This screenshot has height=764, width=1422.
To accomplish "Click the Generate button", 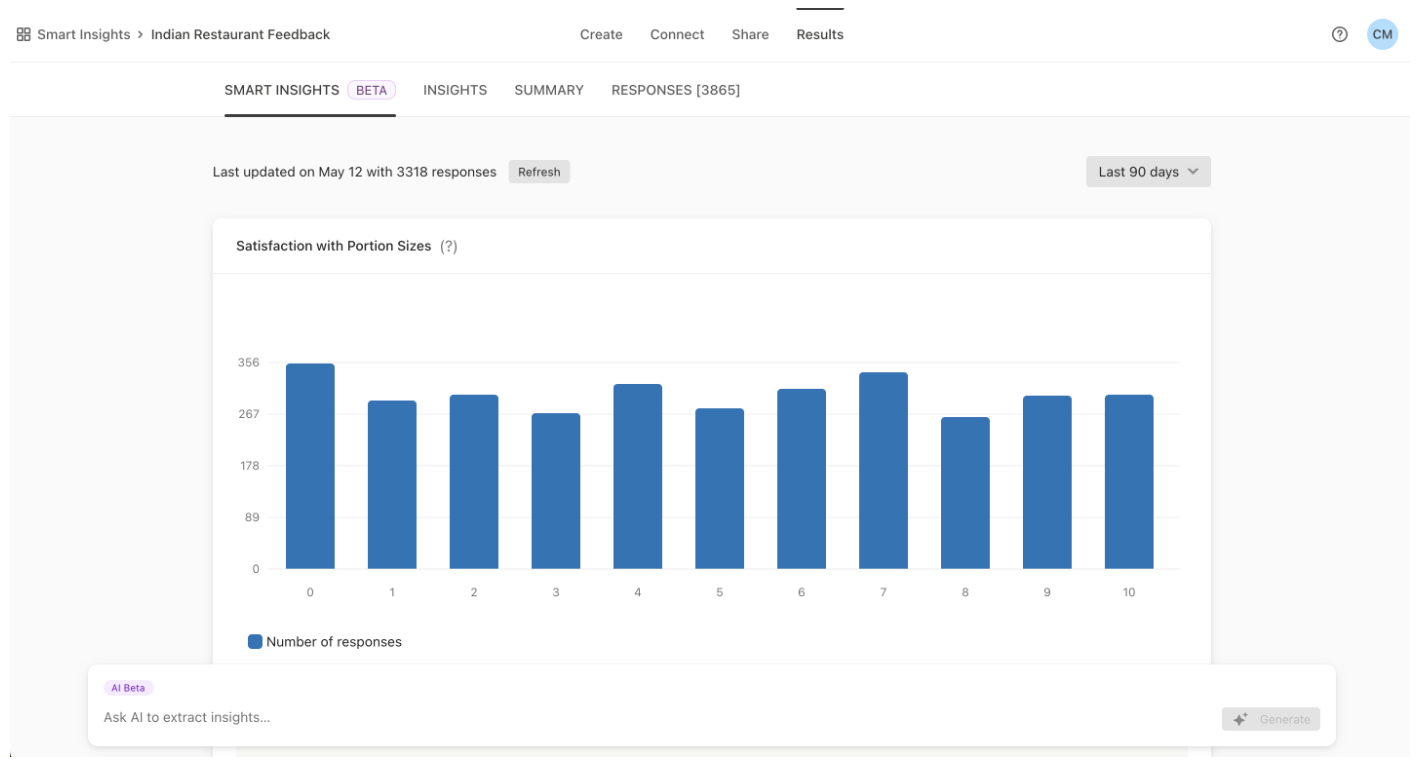I will (x=1271, y=719).
